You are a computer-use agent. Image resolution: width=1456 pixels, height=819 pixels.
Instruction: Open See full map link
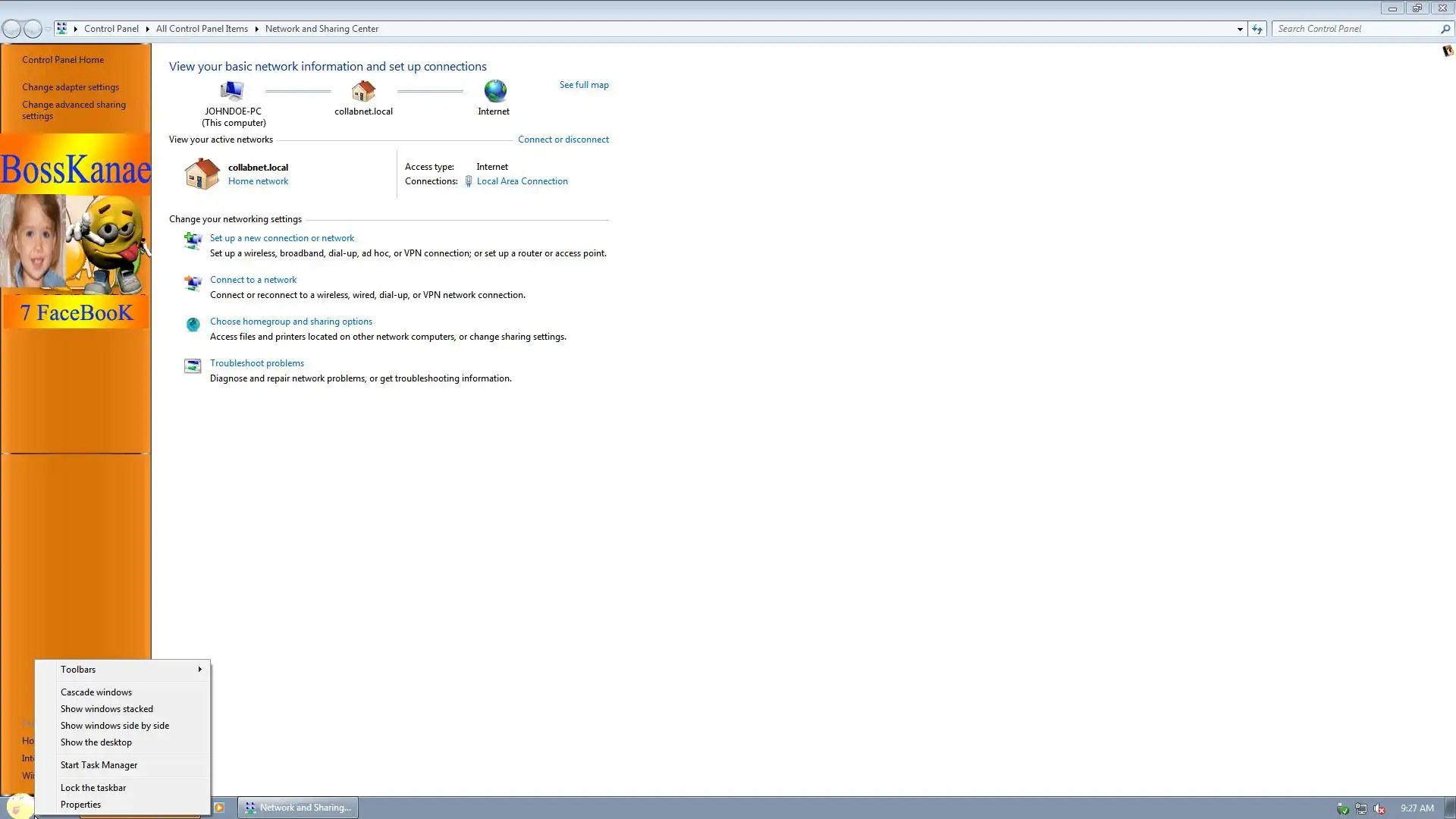(x=583, y=85)
